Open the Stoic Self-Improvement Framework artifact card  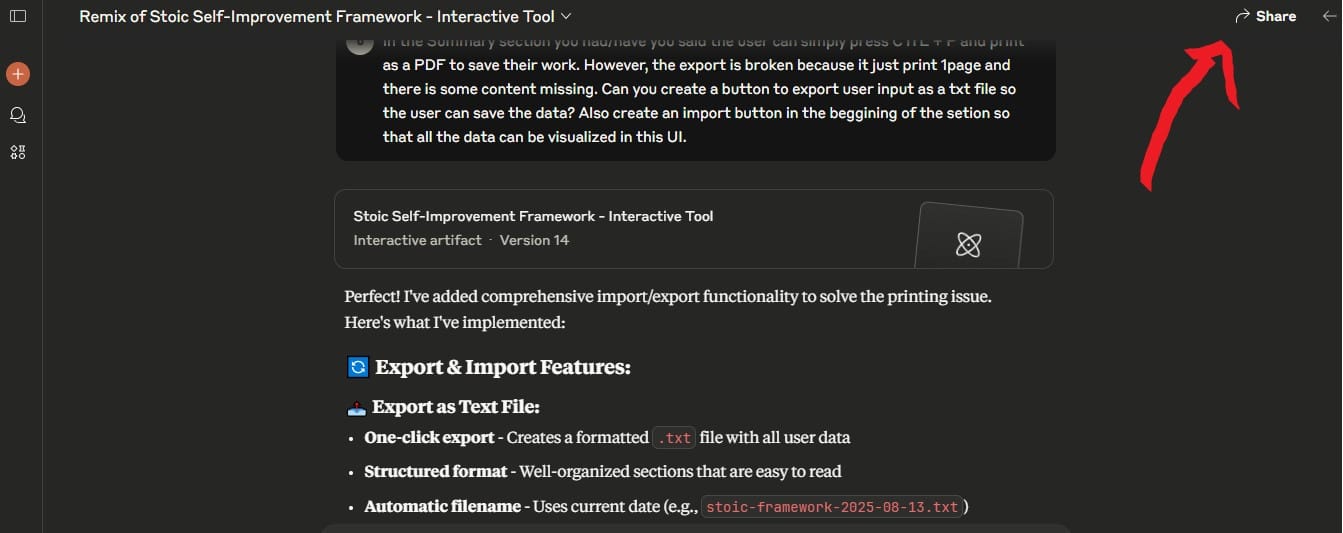pyautogui.click(x=694, y=229)
